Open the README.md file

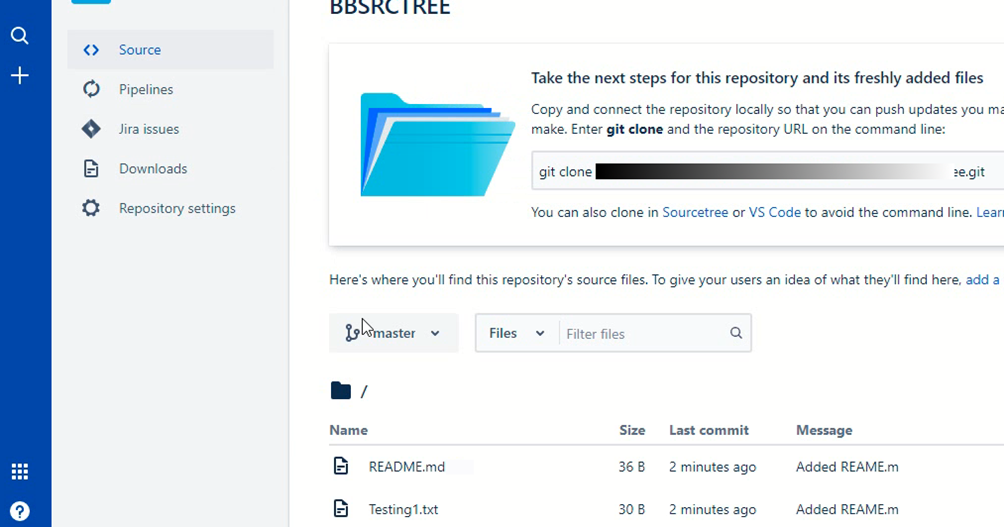point(406,467)
